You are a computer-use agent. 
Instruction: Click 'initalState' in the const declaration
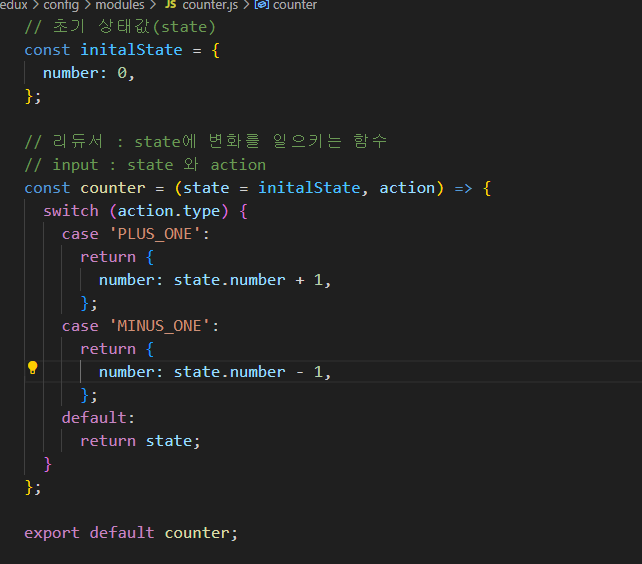(131, 50)
